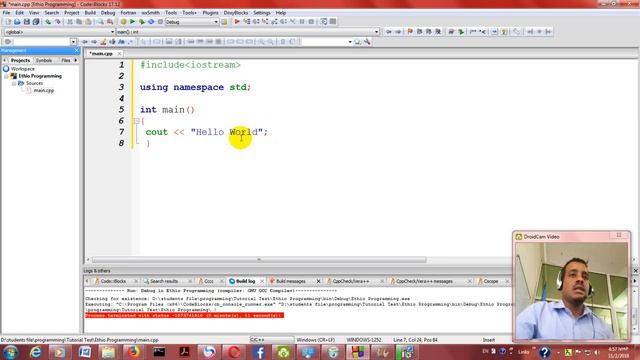Close the main.cpp editor tab
Image resolution: width=640 pixels, height=360 pixels.
(x=119, y=53)
